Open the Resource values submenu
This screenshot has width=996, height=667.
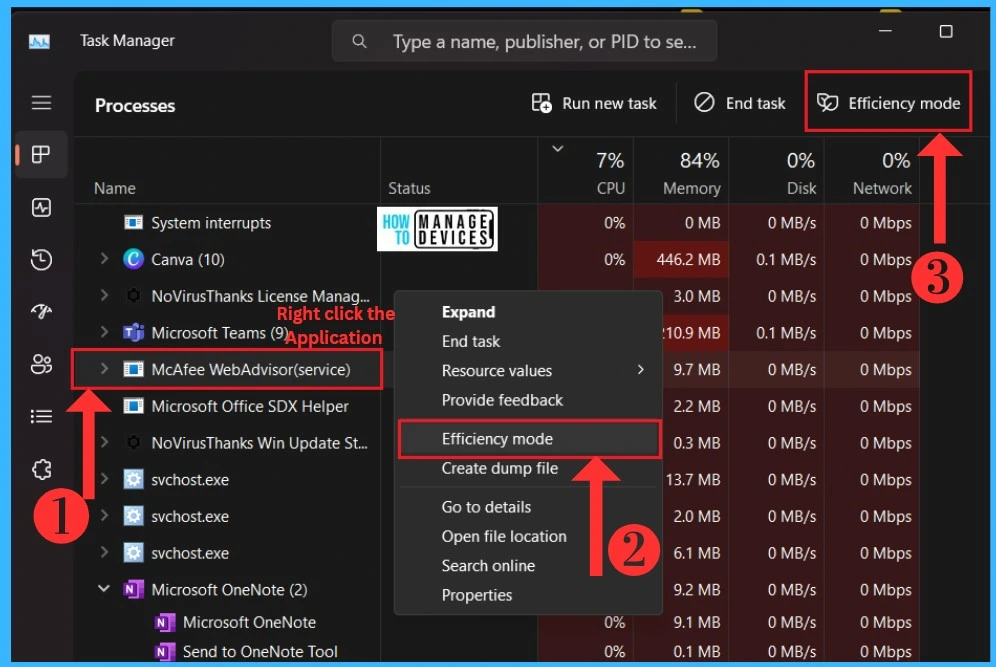[x=528, y=370]
